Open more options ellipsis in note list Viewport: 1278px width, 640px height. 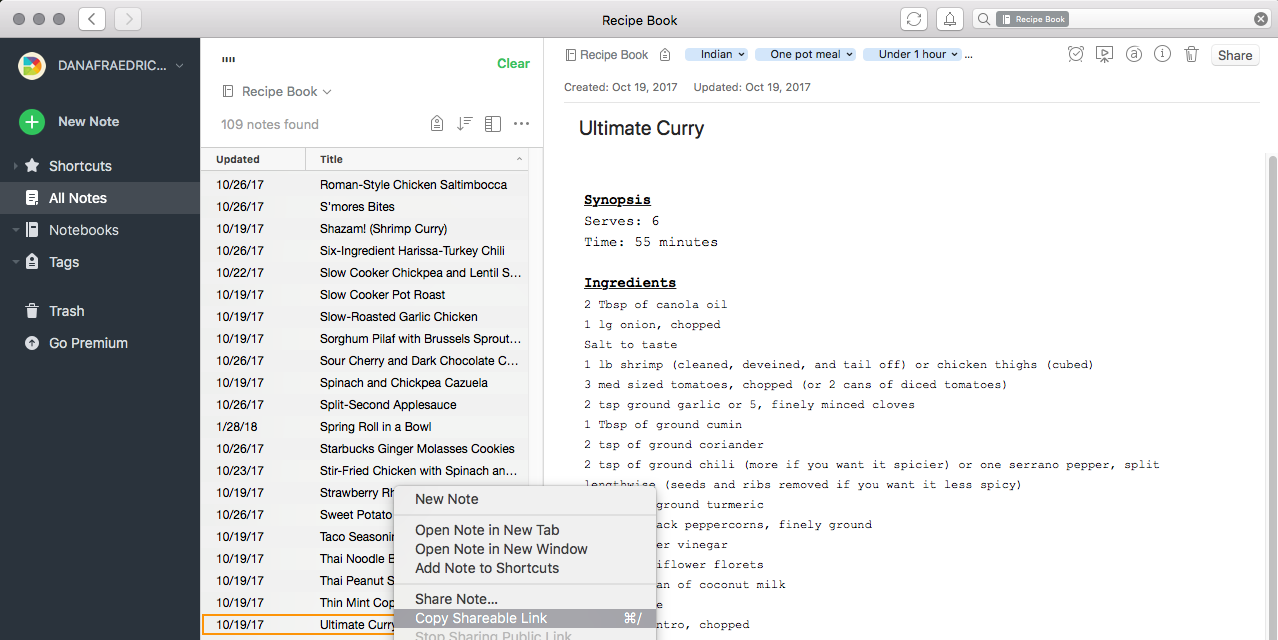(521, 124)
